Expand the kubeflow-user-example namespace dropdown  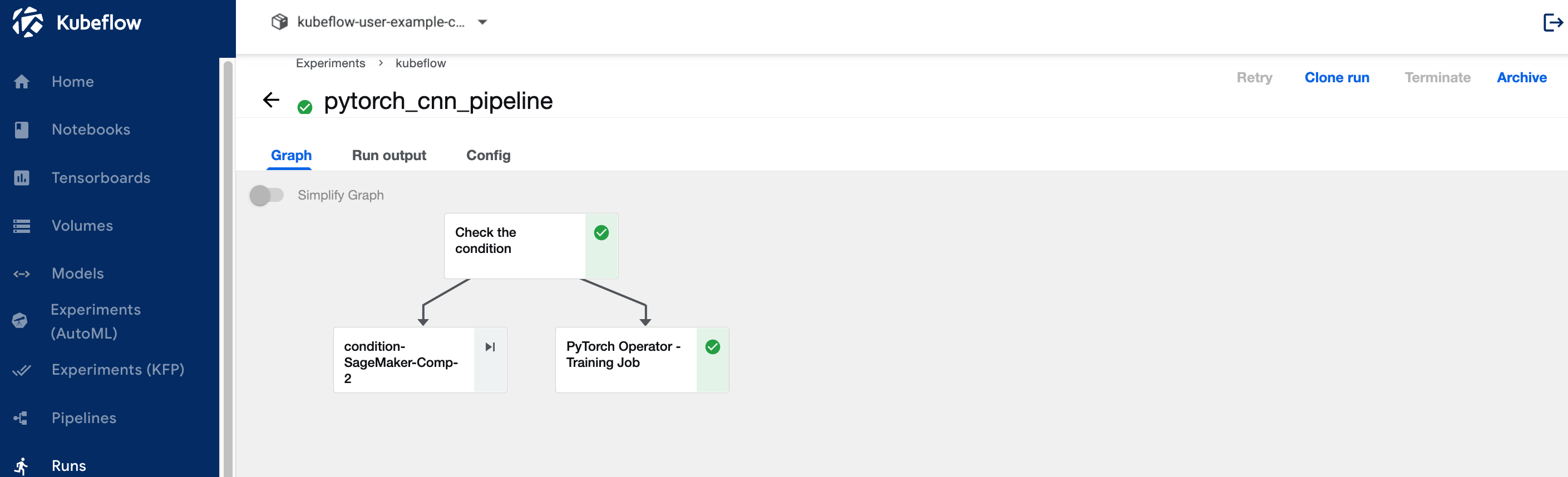[x=482, y=22]
